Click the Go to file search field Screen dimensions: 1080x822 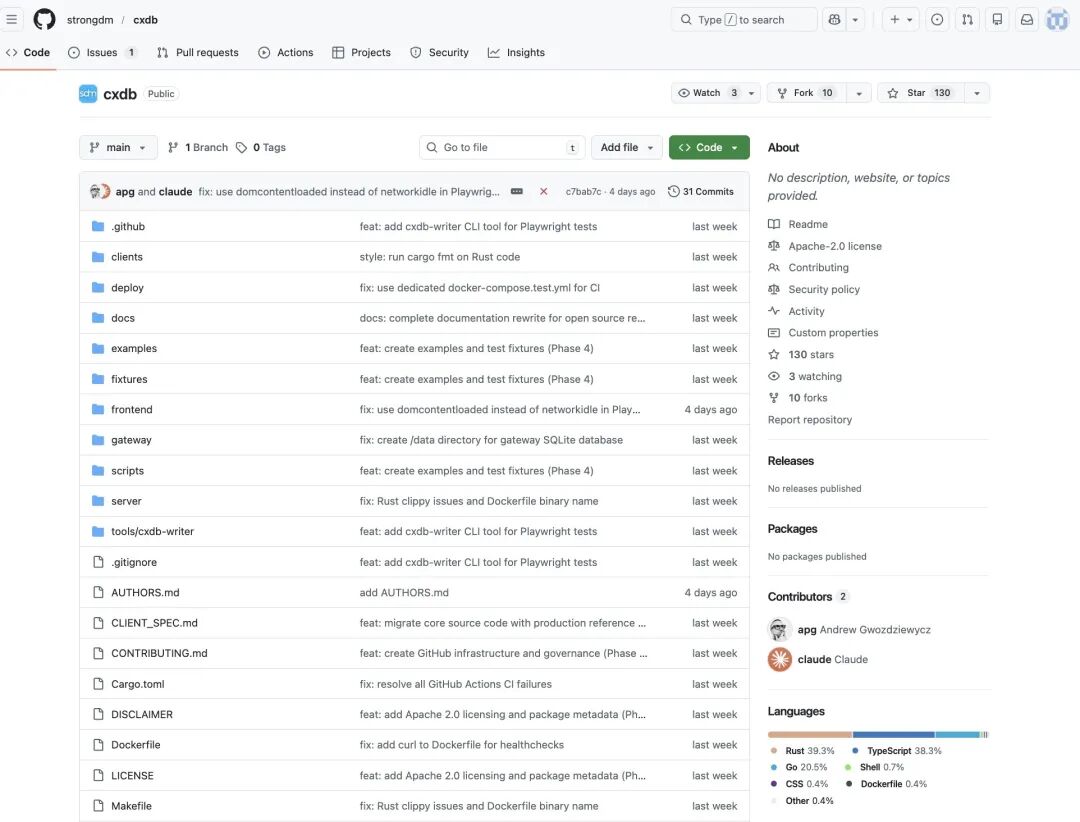point(502,147)
